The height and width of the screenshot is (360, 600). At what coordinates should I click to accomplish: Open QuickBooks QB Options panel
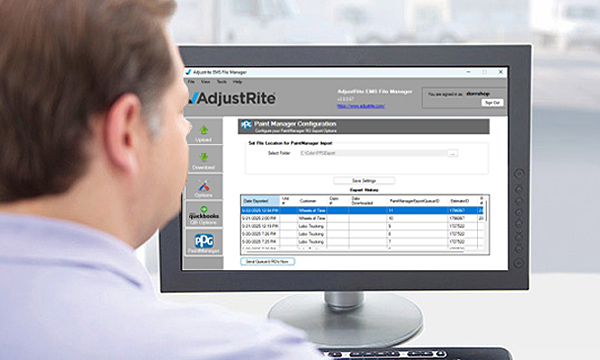(204, 215)
